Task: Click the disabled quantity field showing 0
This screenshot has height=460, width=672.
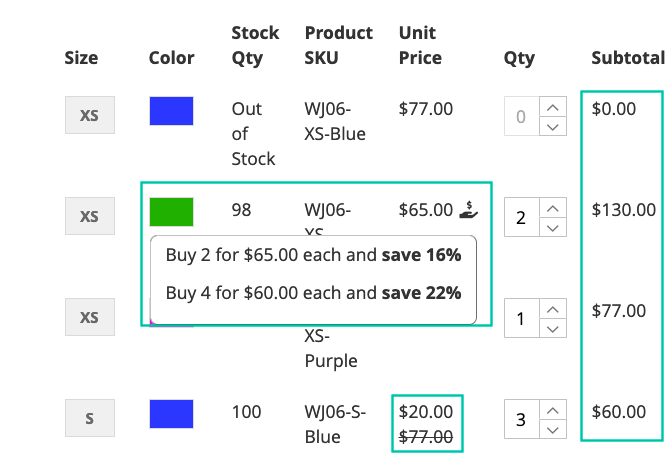Action: pos(522,116)
